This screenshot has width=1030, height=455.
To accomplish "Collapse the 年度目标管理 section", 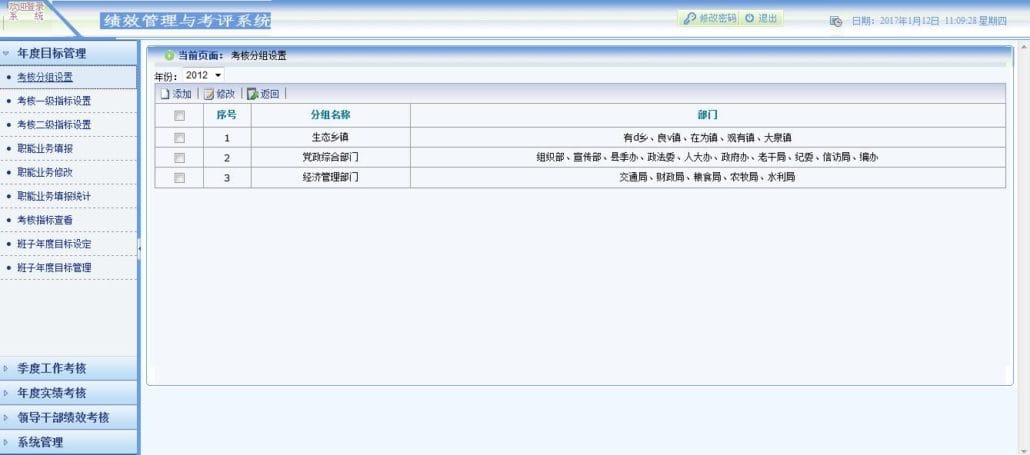I will pyautogui.click(x=69, y=53).
